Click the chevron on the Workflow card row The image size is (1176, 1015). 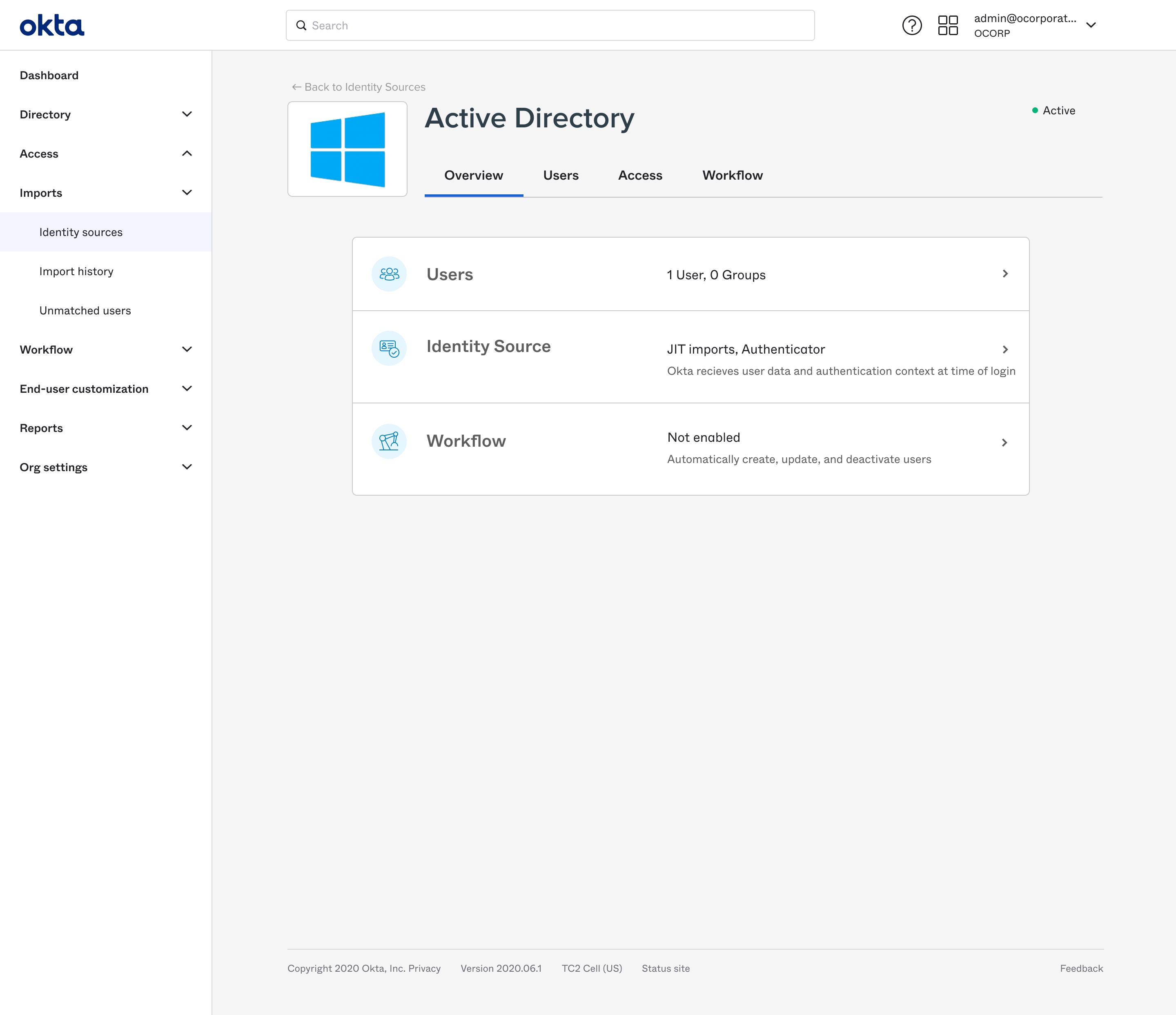[x=1004, y=443]
